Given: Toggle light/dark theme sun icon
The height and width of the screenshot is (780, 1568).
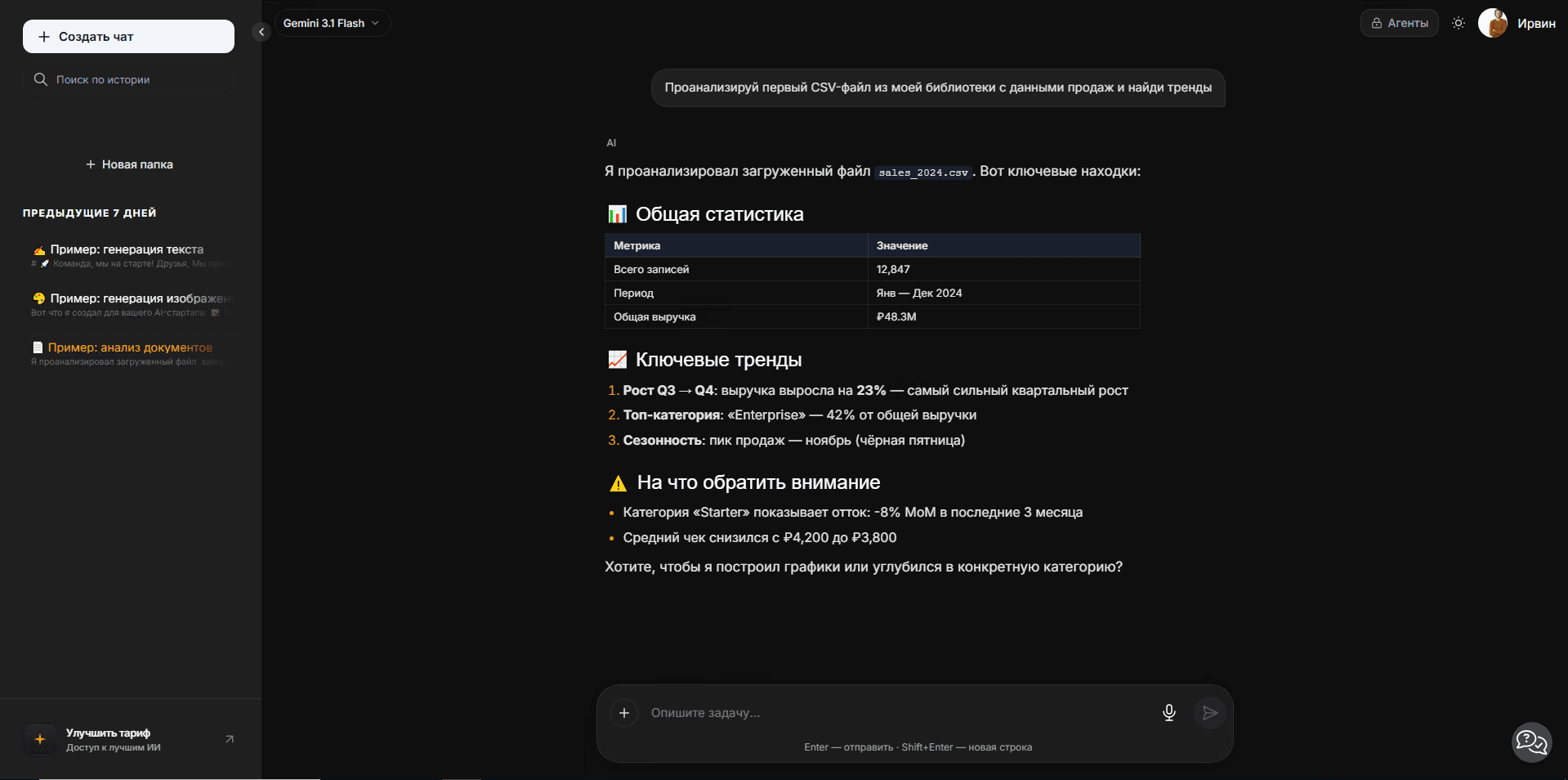Looking at the screenshot, I should 1459,23.
